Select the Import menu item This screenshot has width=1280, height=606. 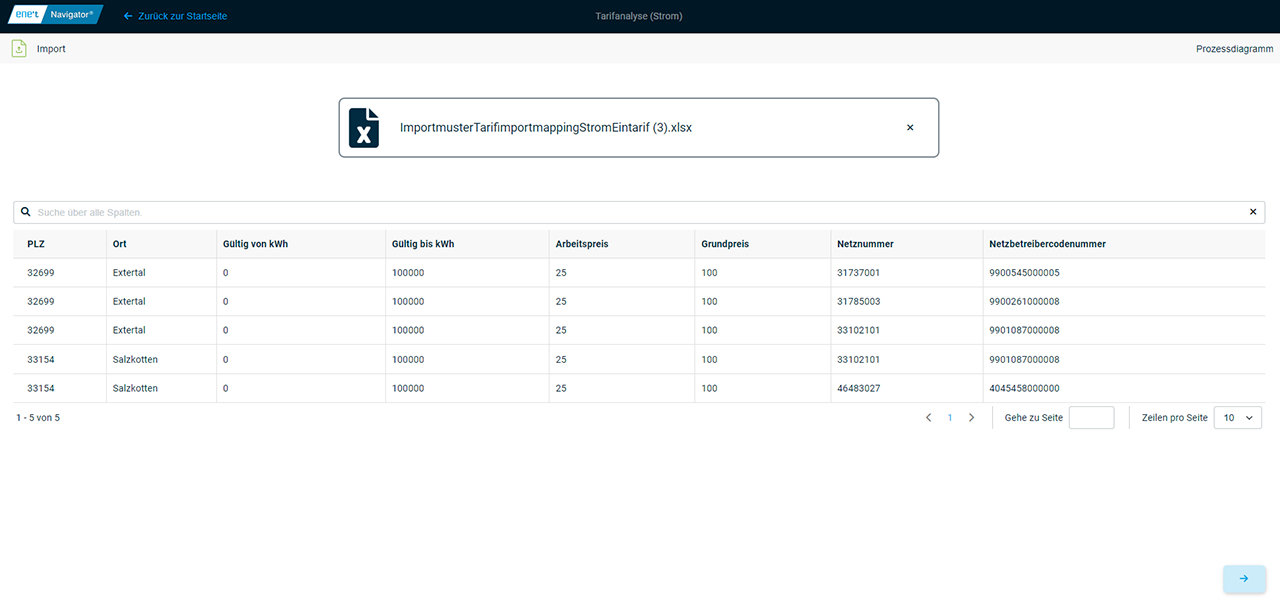pos(51,49)
